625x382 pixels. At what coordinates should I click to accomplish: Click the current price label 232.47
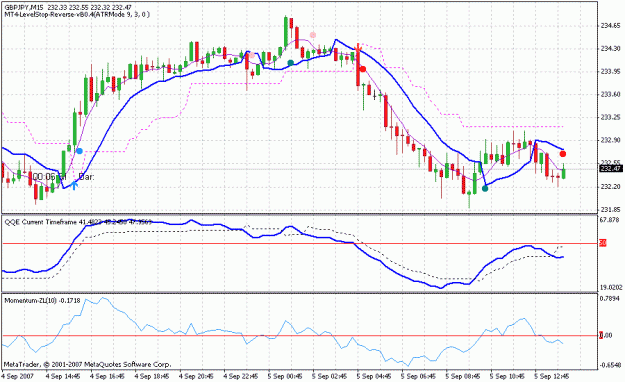coord(611,169)
